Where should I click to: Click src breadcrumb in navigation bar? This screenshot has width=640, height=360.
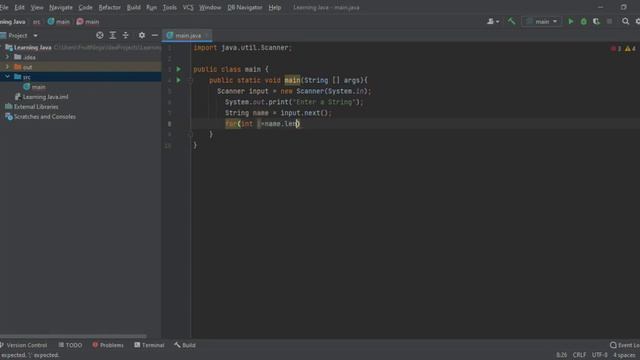(36, 22)
